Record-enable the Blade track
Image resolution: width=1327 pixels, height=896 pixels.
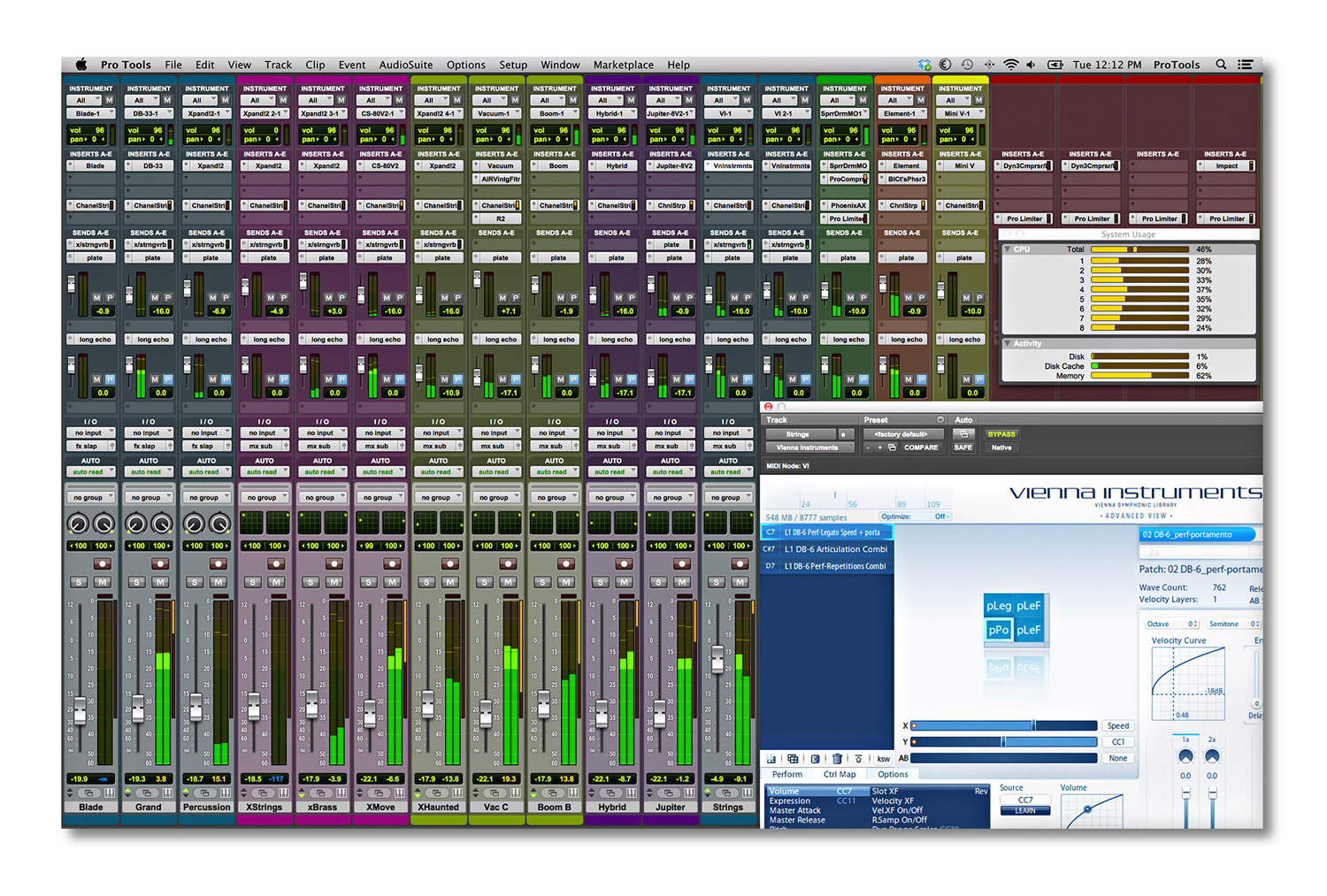tap(102, 563)
